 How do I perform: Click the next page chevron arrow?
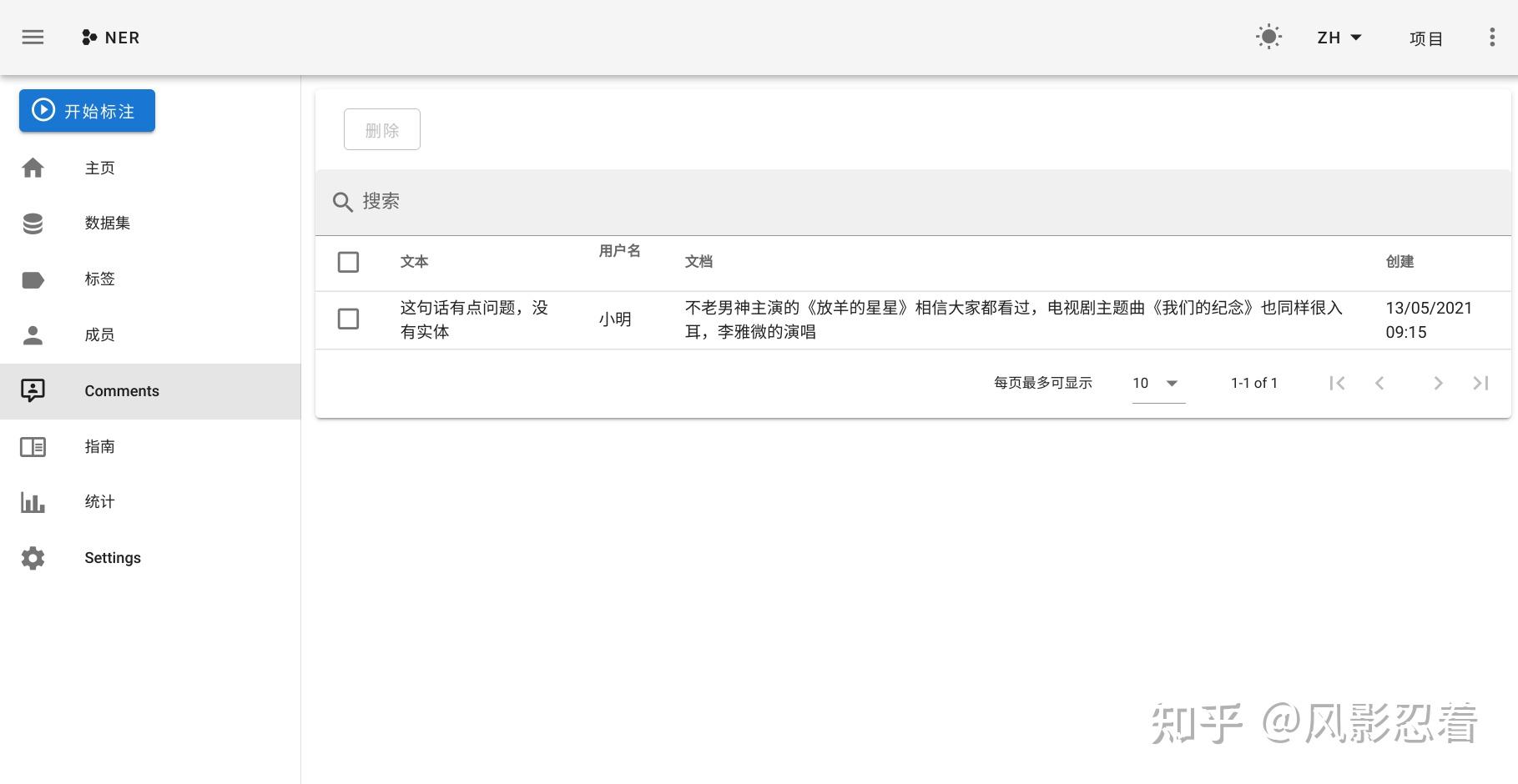(1438, 383)
